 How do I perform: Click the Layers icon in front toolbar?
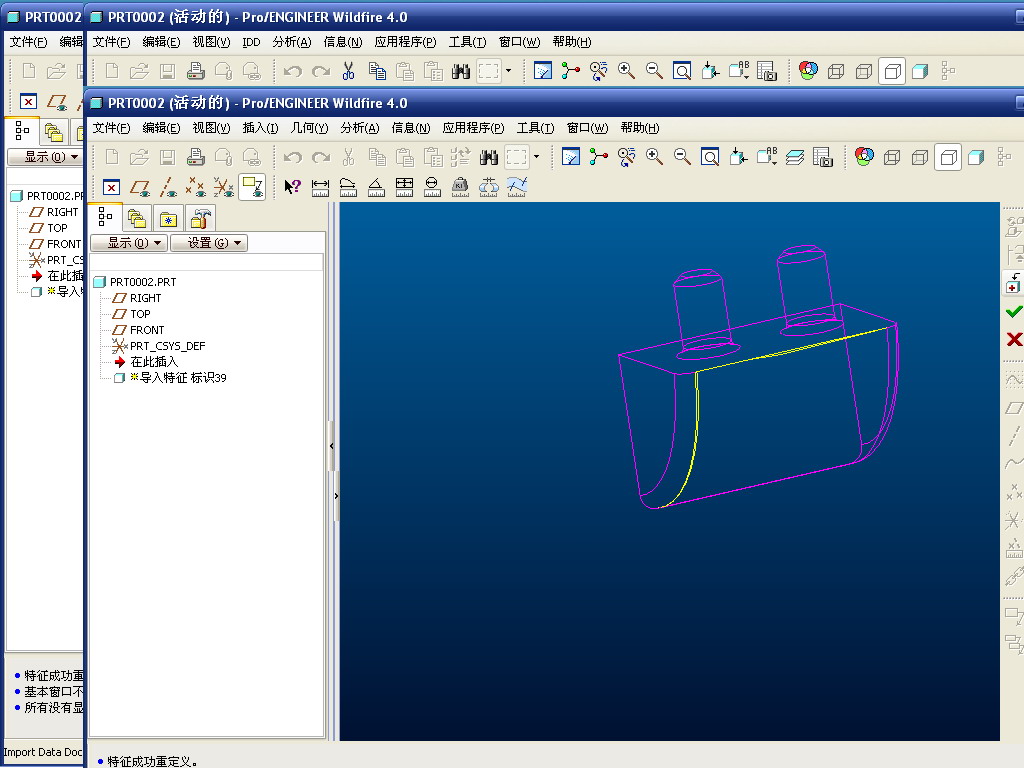tap(794, 157)
